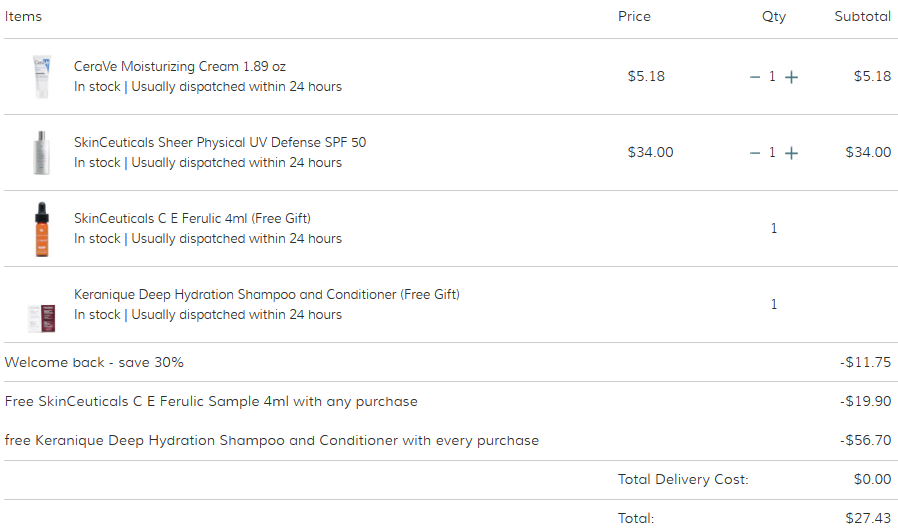Increase CeraVe Moisturizing Cream quantity with plus
The height and width of the screenshot is (528, 898).
(x=791, y=77)
